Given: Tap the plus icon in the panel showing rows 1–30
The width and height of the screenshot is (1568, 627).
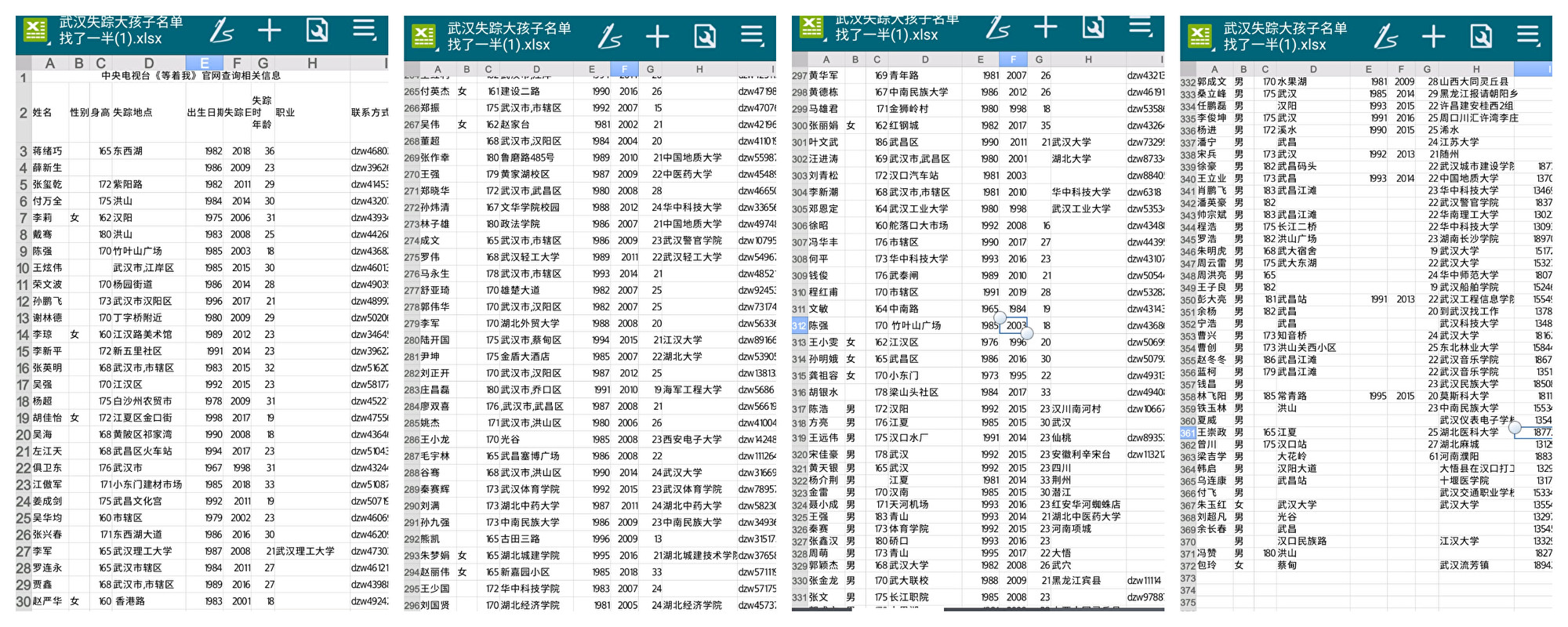Looking at the screenshot, I should (x=269, y=31).
